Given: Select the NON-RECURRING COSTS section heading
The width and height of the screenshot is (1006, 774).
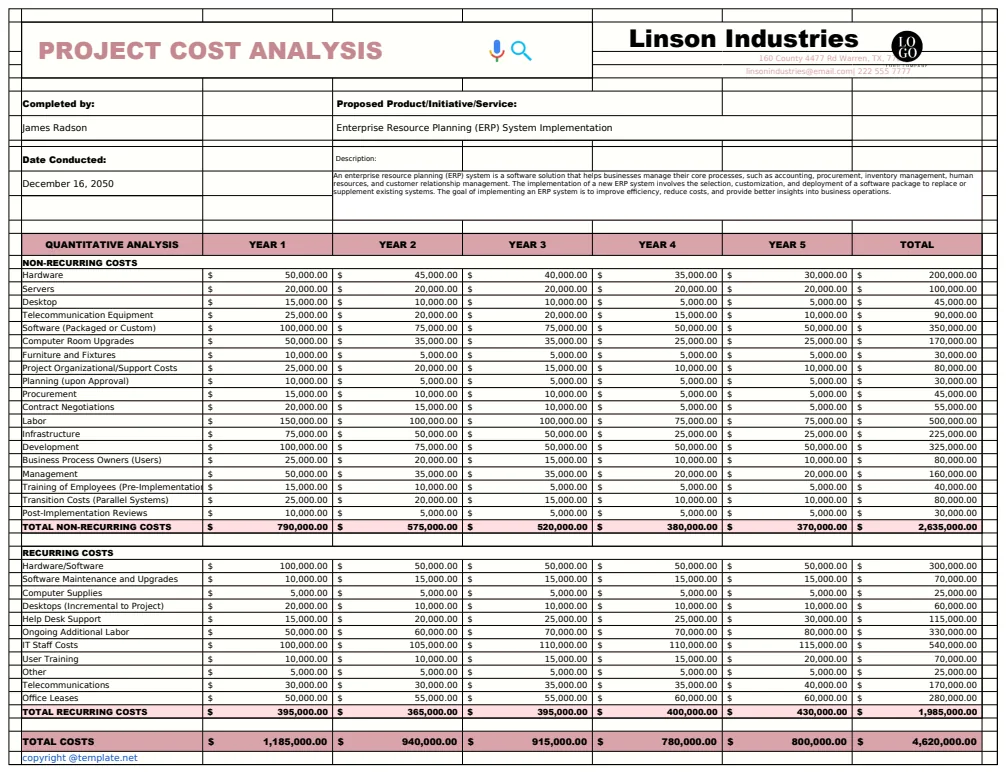Looking at the screenshot, I should coord(80,263).
